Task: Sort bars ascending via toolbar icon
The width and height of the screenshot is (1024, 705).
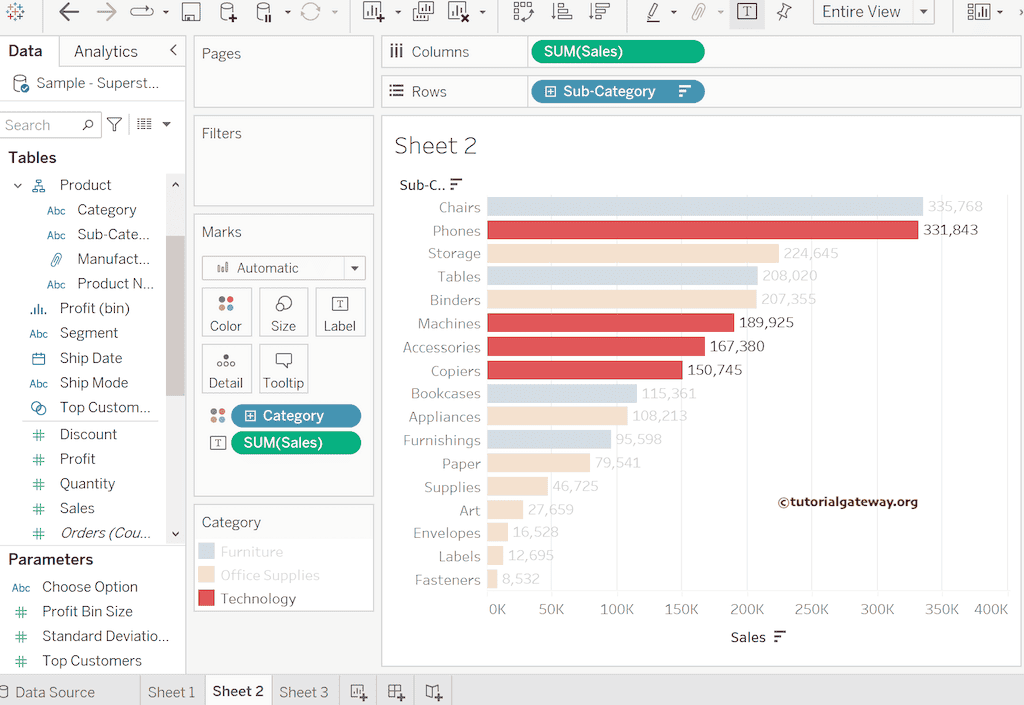Action: (x=562, y=12)
